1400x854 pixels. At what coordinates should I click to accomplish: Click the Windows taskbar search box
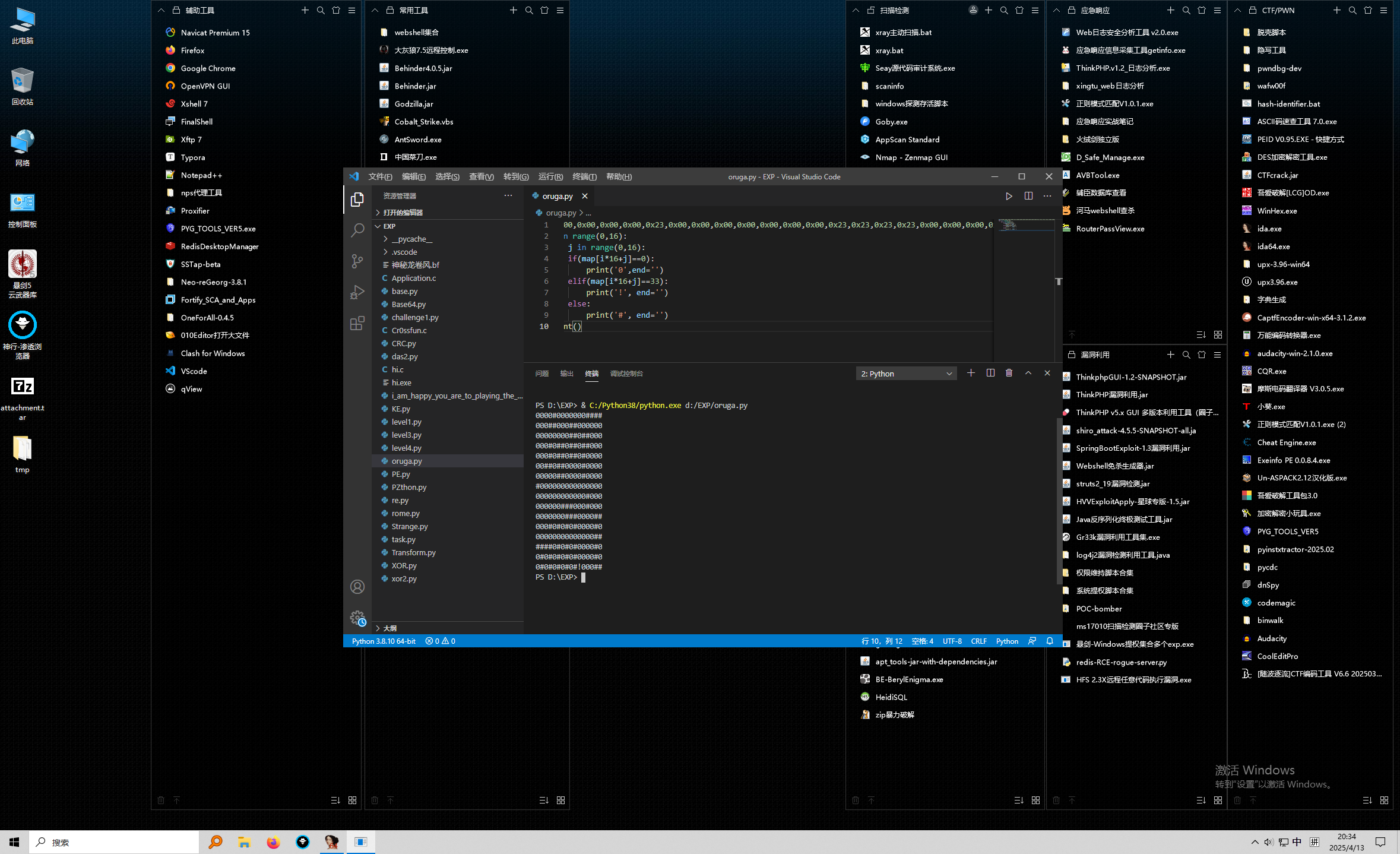coord(114,842)
